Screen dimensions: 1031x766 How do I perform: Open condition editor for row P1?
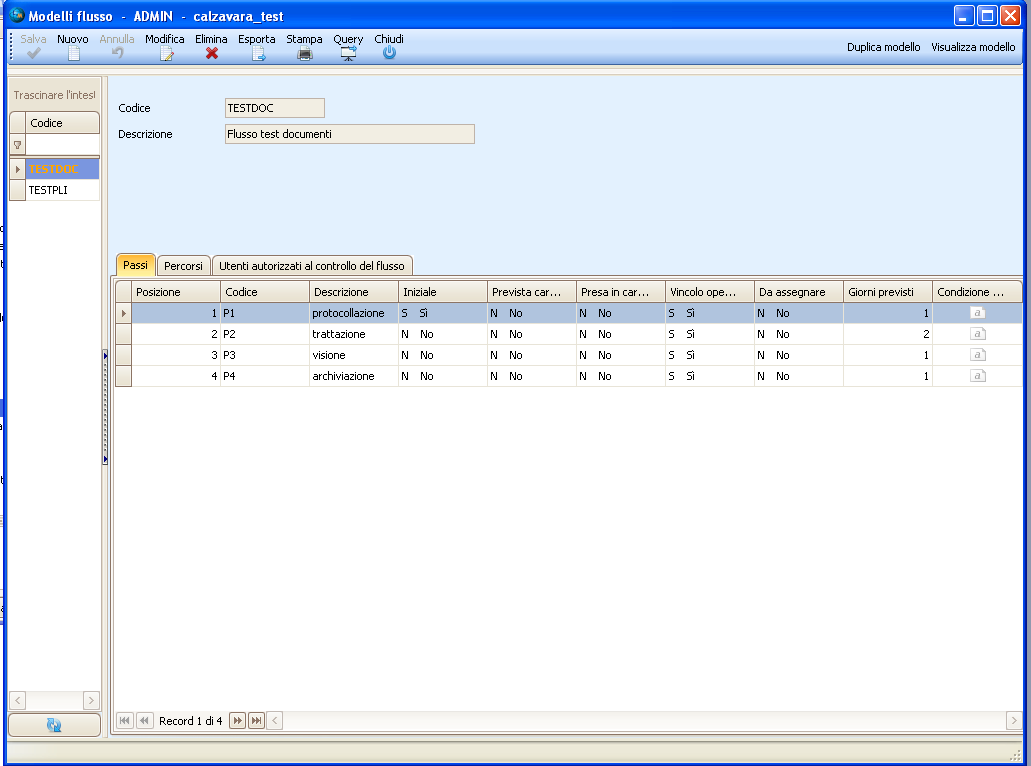pyautogui.click(x=977, y=313)
